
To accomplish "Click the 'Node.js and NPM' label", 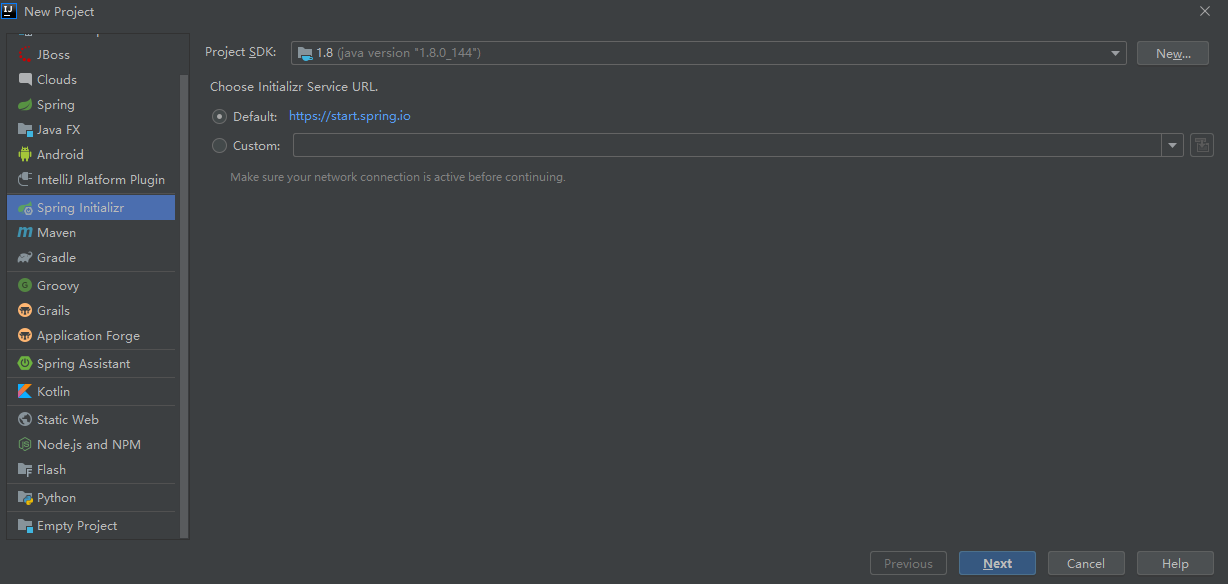I will [89, 445].
